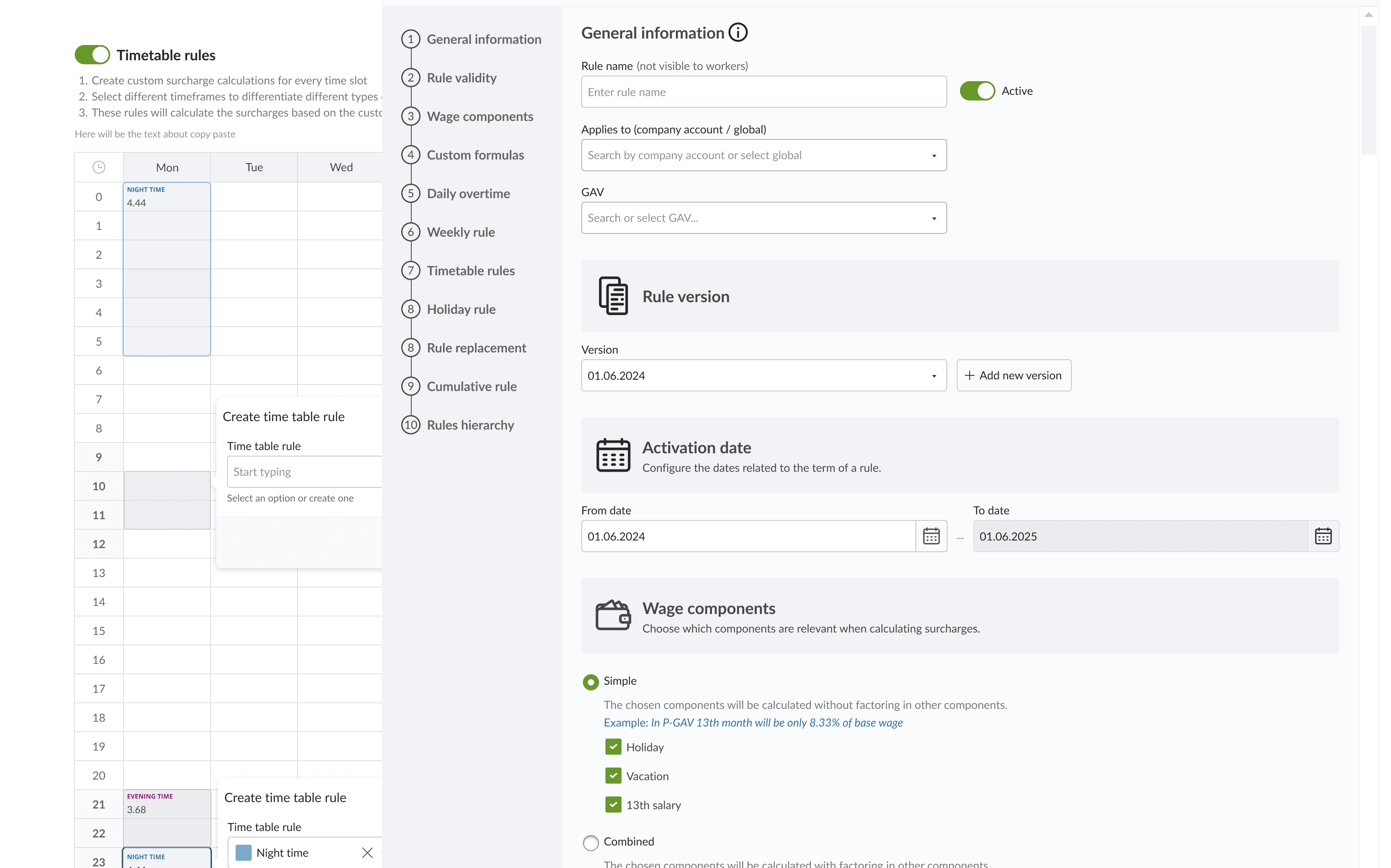Click the Activation date calendar icon
The image size is (1391, 868).
[x=613, y=454]
